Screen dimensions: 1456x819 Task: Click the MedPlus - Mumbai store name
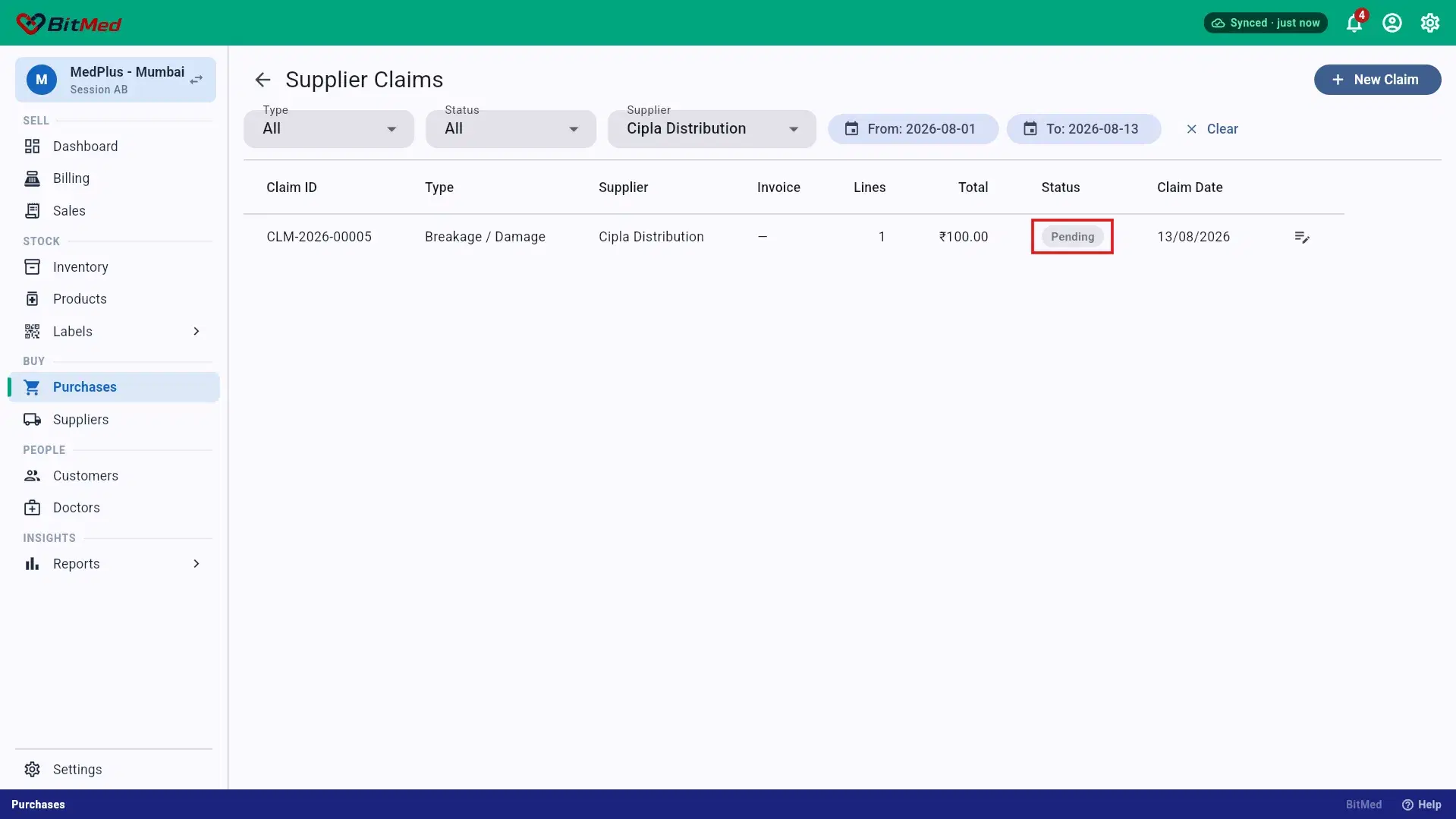coord(127,72)
